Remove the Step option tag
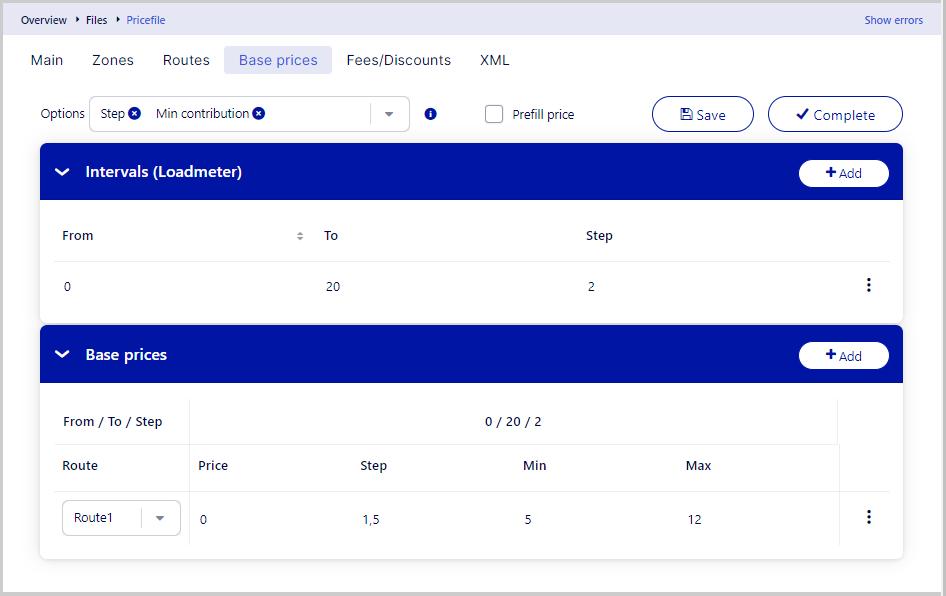This screenshot has width=946, height=596. pos(135,114)
